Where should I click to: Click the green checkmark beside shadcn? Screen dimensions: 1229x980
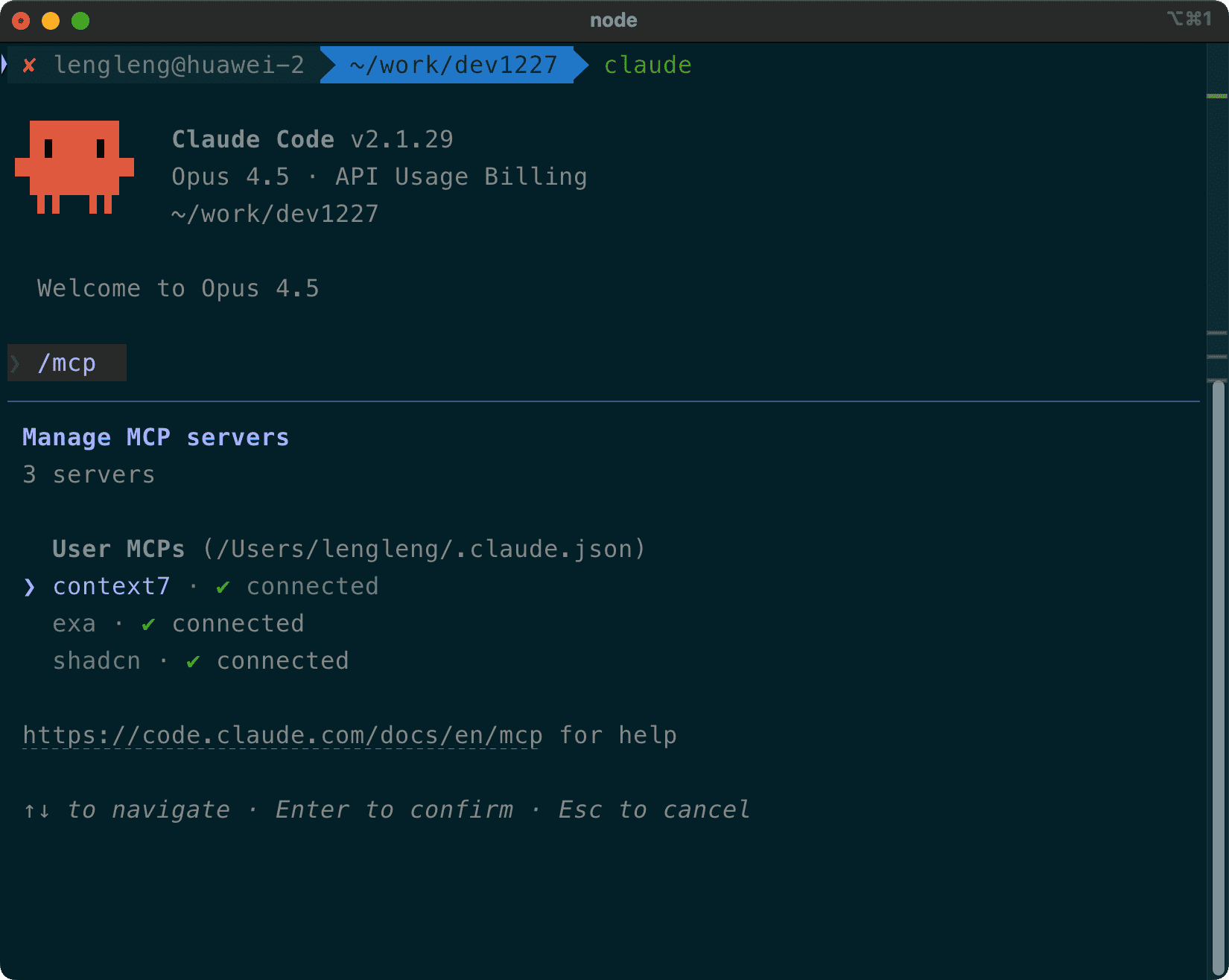tap(193, 662)
